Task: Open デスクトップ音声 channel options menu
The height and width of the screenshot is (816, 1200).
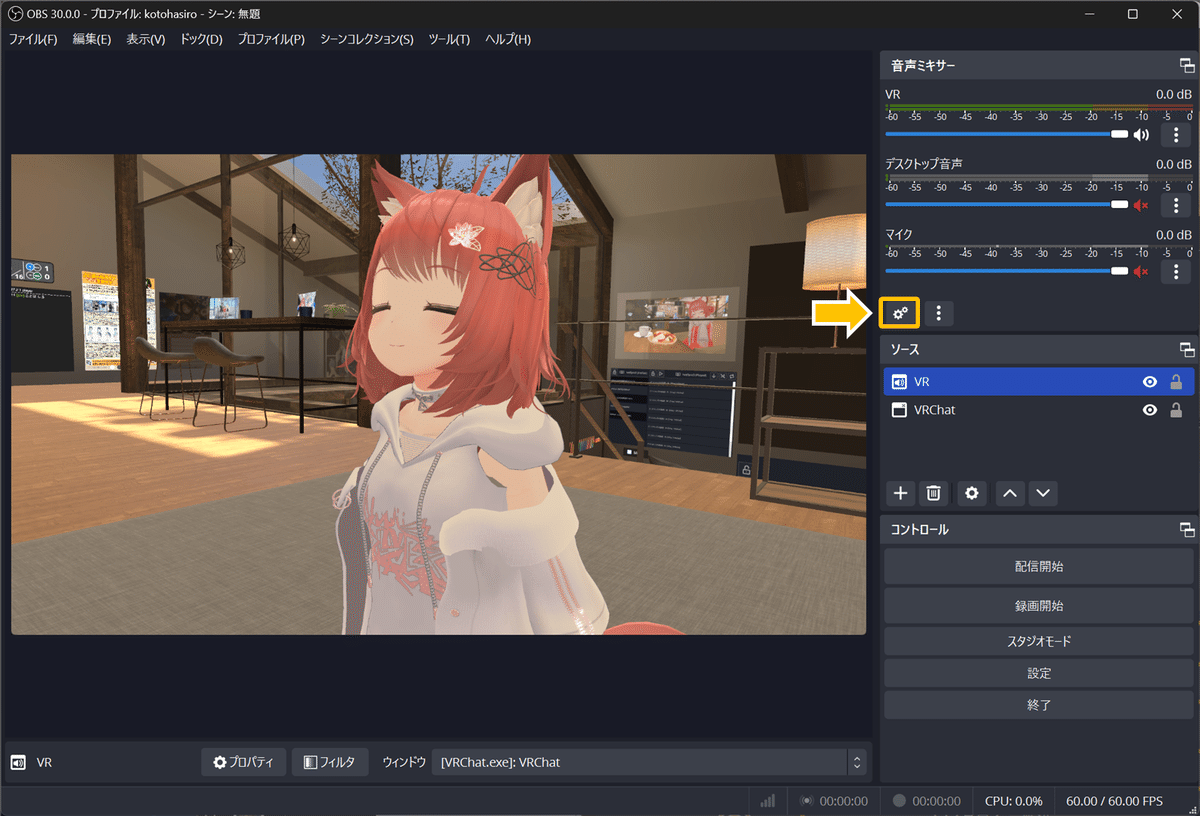Action: (1176, 205)
